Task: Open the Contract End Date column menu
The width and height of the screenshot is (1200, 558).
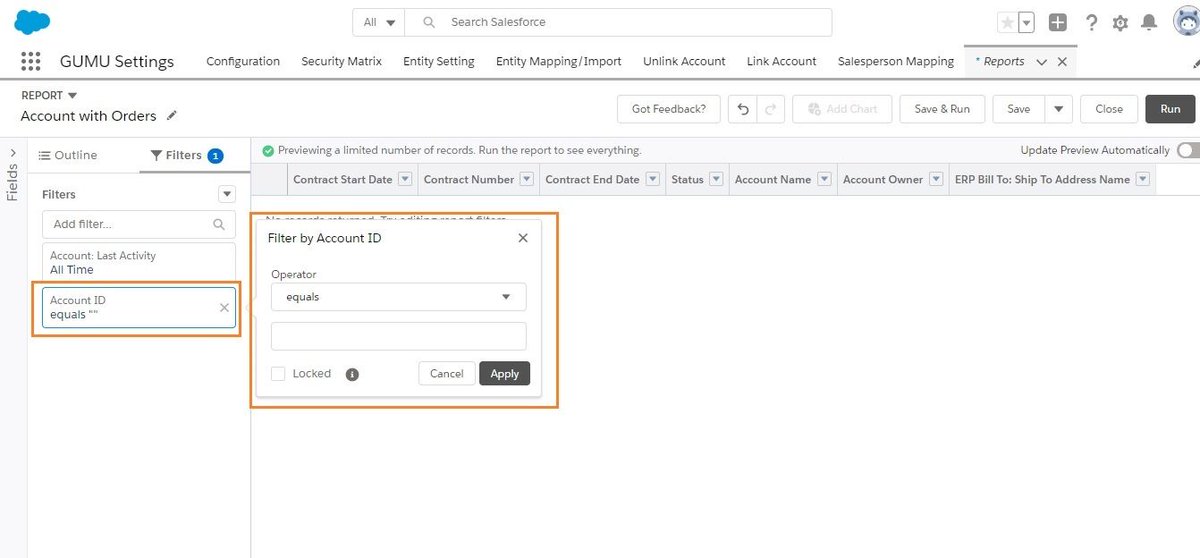Action: click(652, 179)
